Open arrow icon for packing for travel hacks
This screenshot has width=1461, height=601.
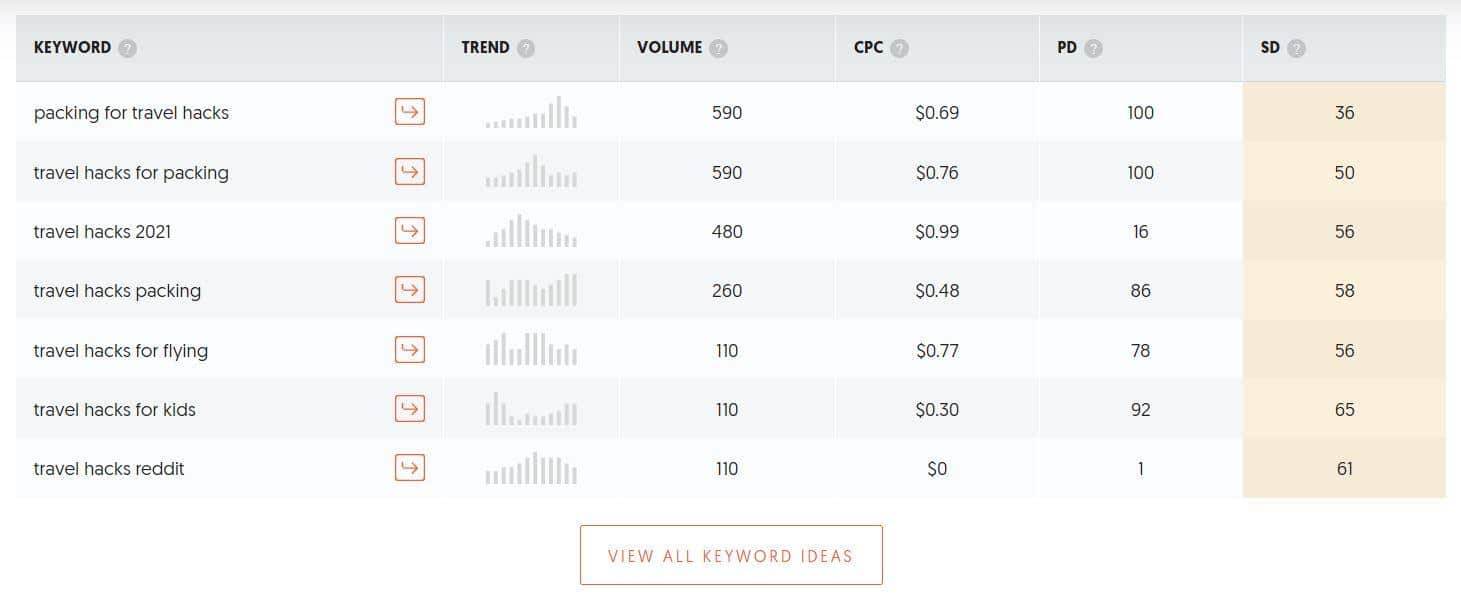(x=410, y=112)
